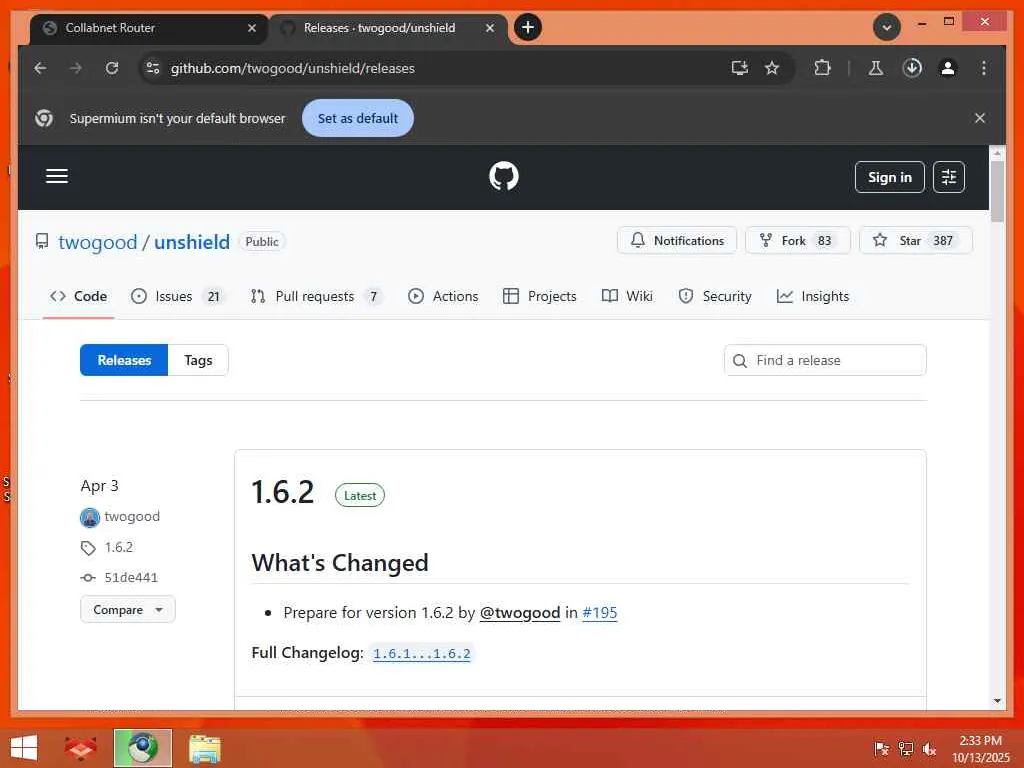Open the Windows Start button
This screenshot has height=768, width=1024.
(24, 748)
